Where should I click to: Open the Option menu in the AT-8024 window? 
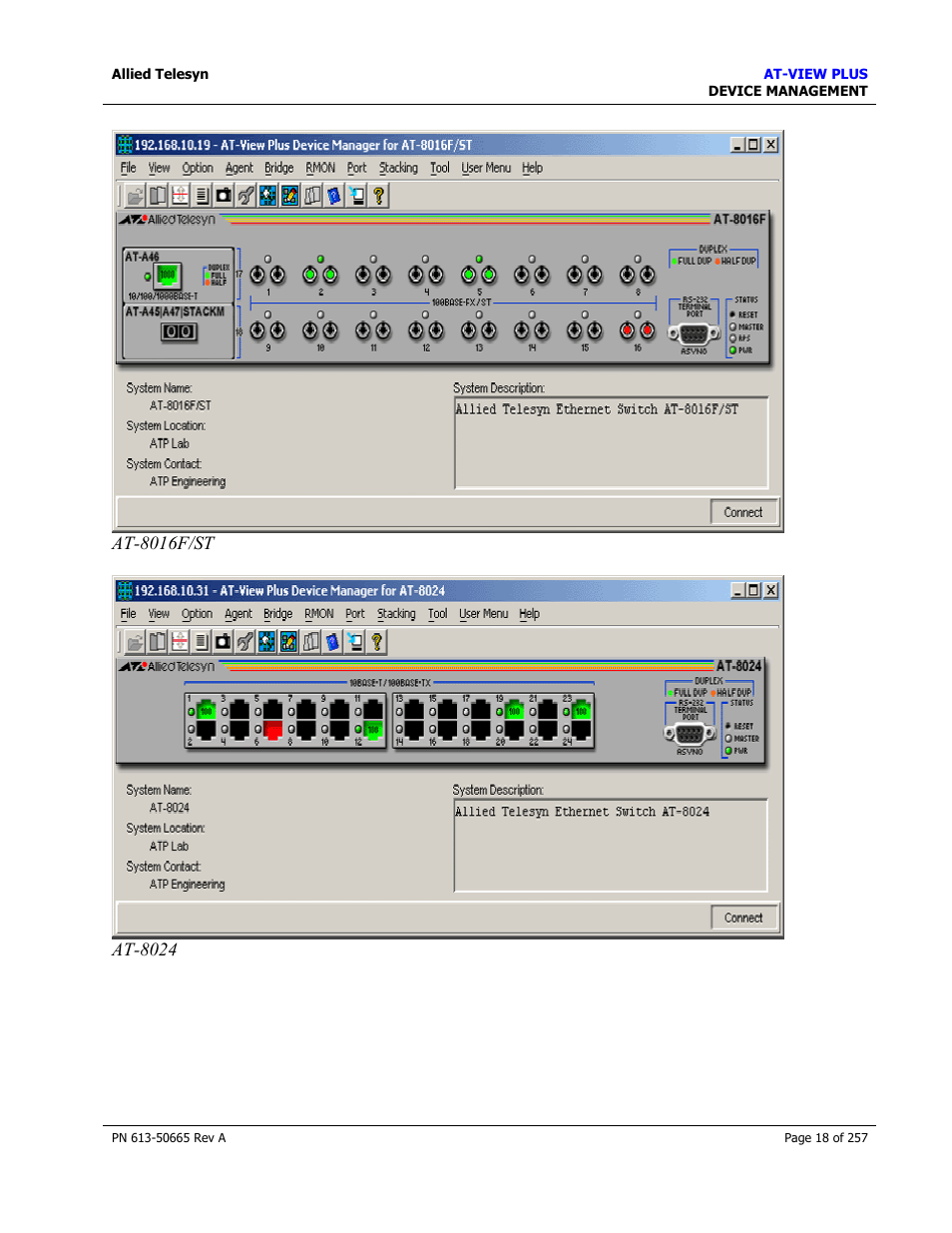[198, 614]
